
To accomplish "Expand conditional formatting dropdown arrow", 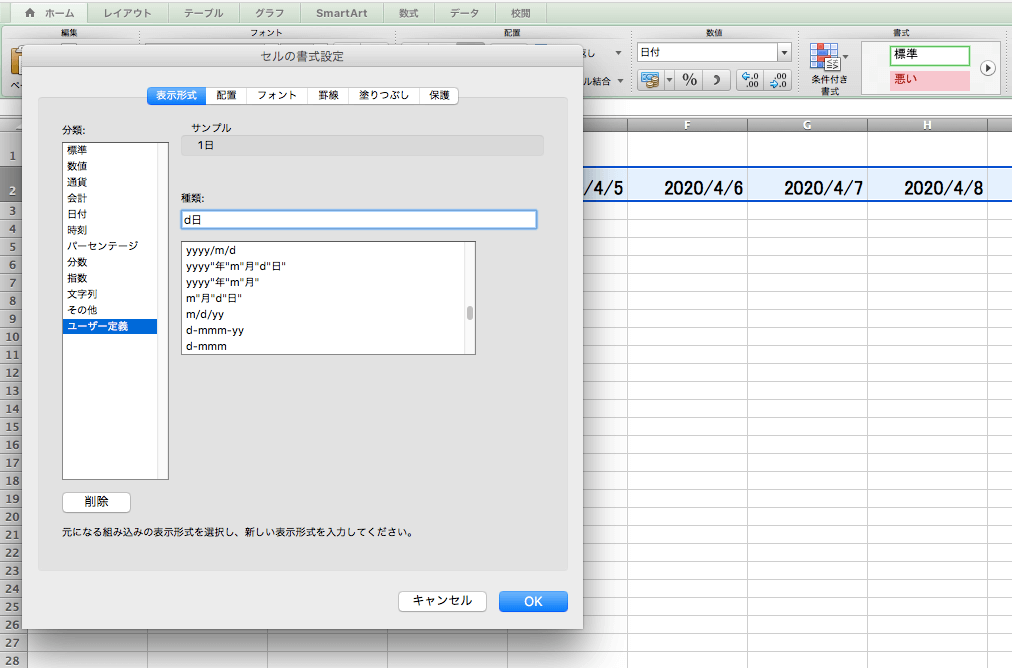I will click(845, 57).
